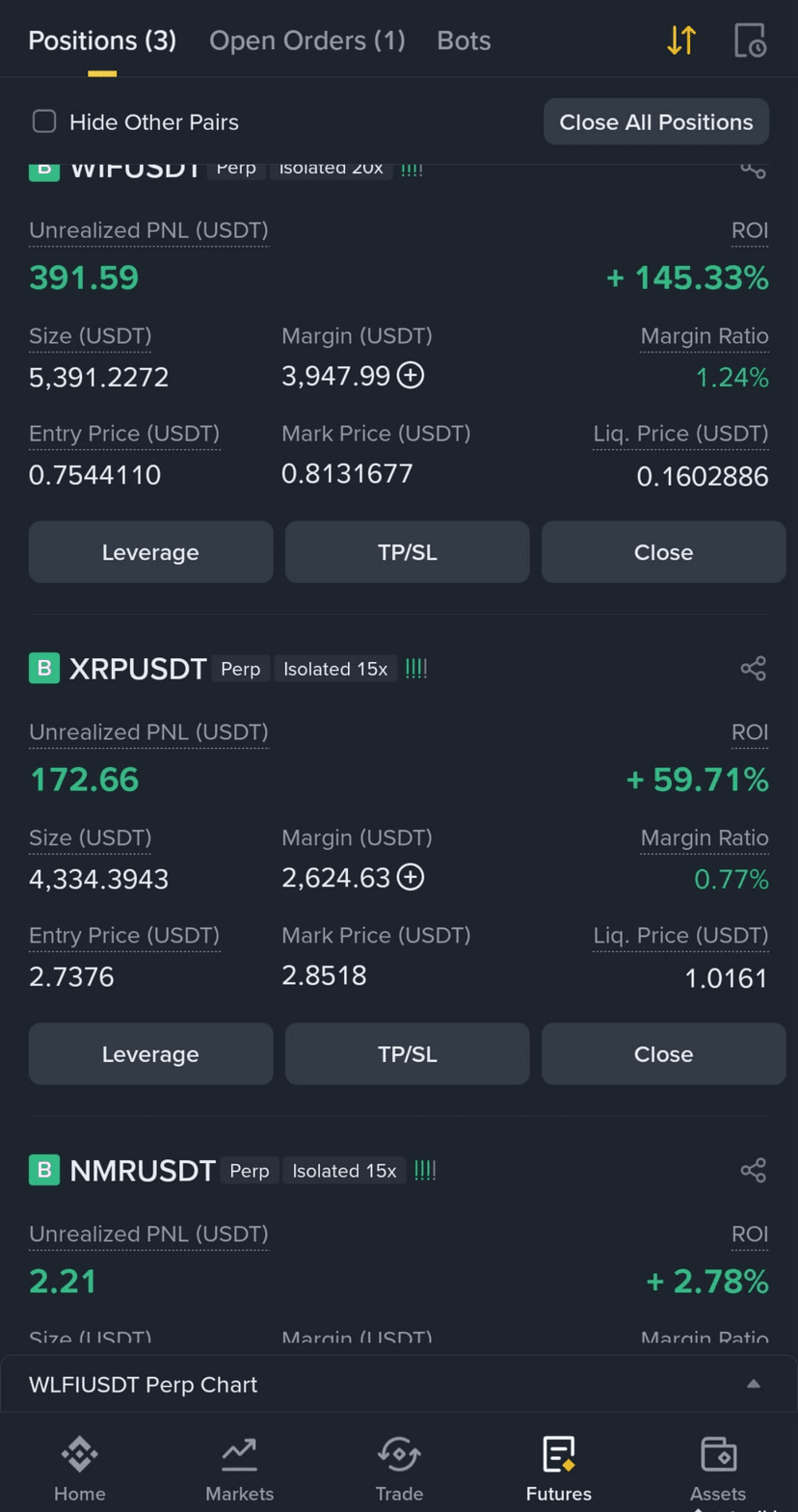Tap the ROI label in XRPUSDT card
This screenshot has width=798, height=1512.
coord(750,732)
